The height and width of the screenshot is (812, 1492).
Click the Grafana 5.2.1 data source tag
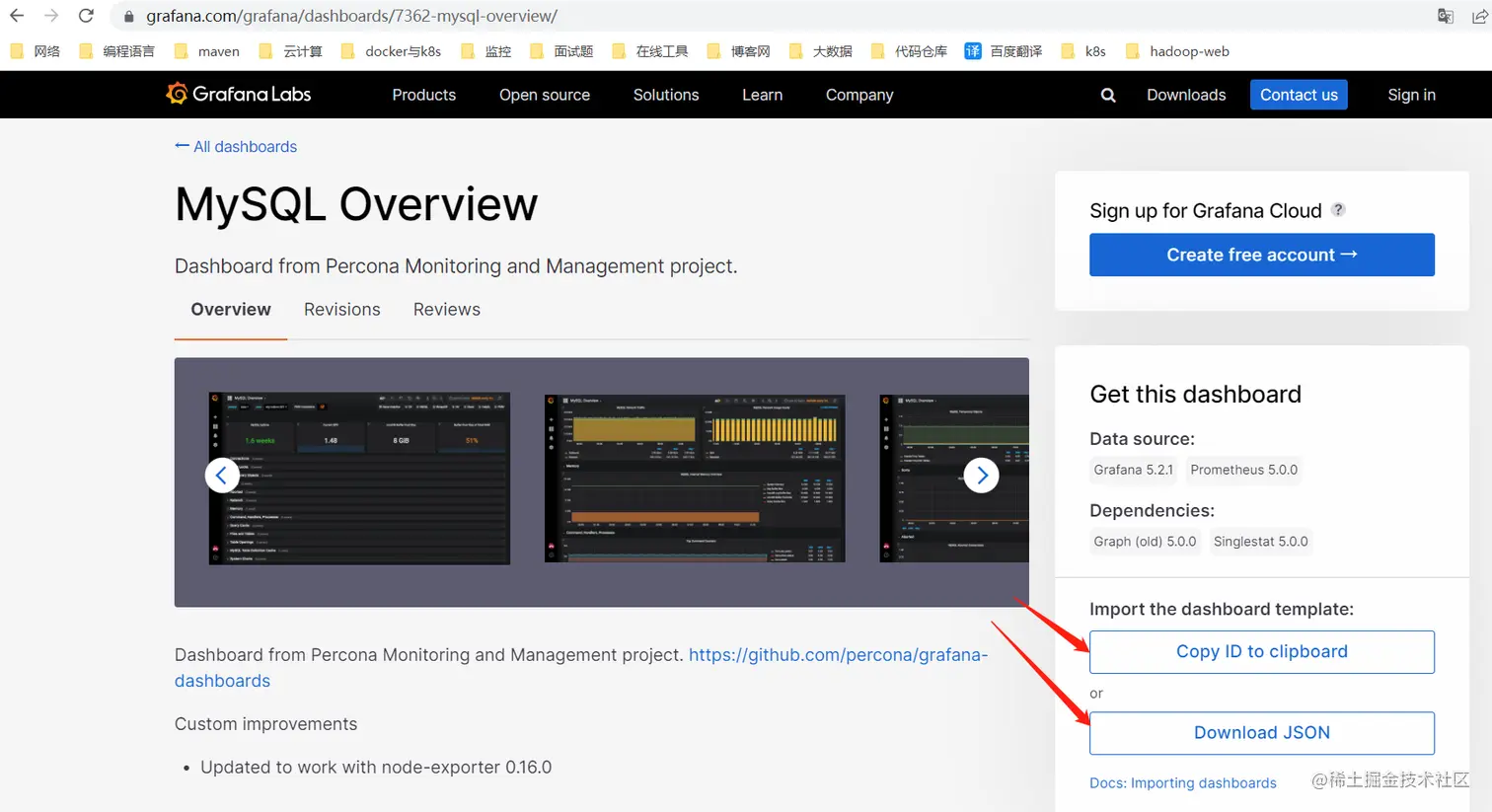[1133, 470]
